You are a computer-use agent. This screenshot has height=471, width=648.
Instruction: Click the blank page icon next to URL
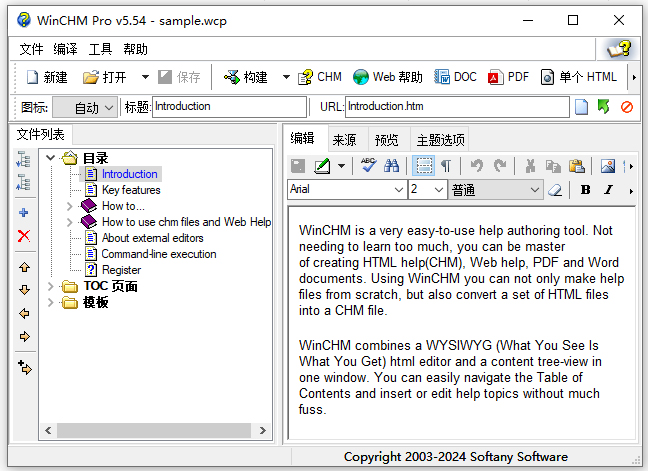pos(581,107)
